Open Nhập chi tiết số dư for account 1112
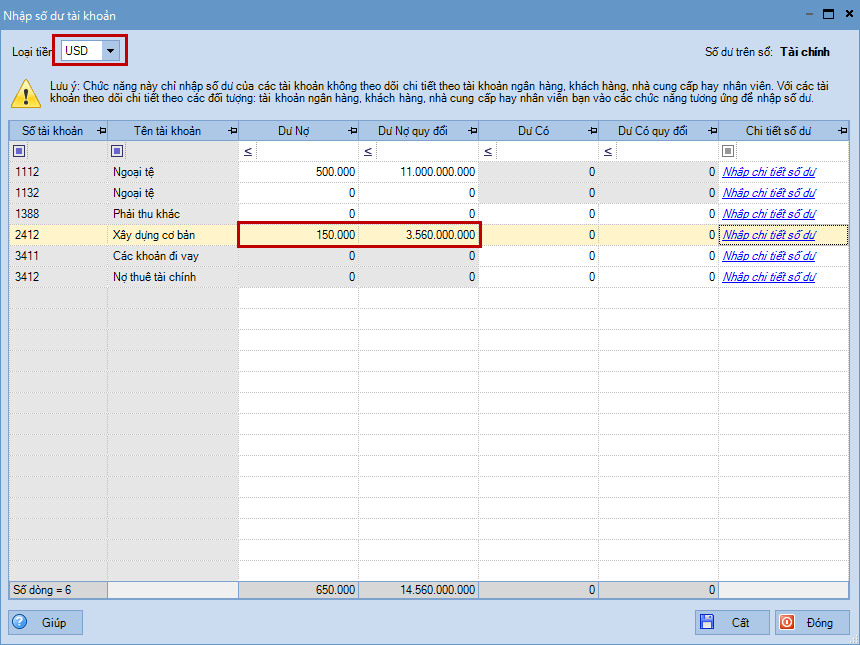 click(768, 172)
